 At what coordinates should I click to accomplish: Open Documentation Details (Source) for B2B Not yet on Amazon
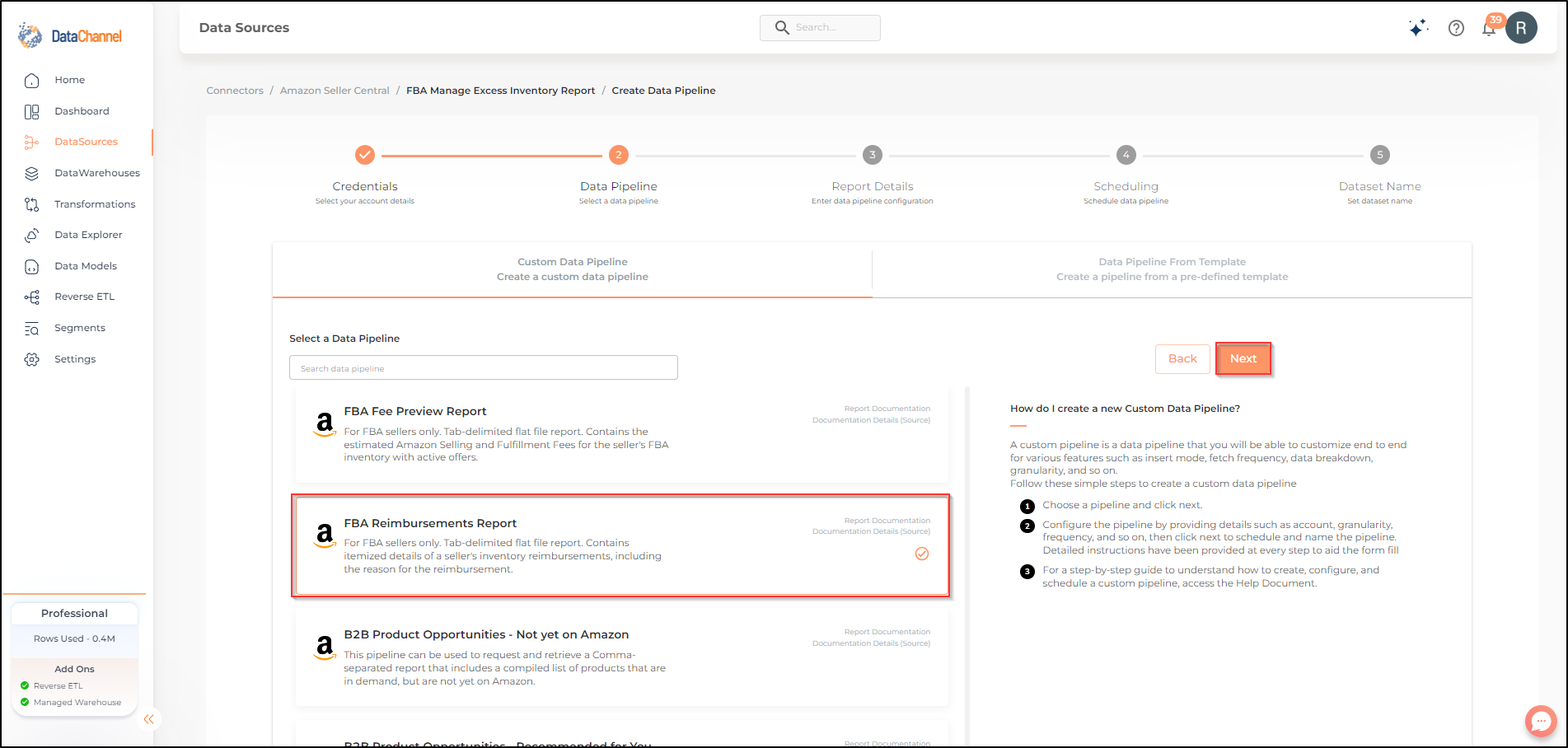point(871,643)
